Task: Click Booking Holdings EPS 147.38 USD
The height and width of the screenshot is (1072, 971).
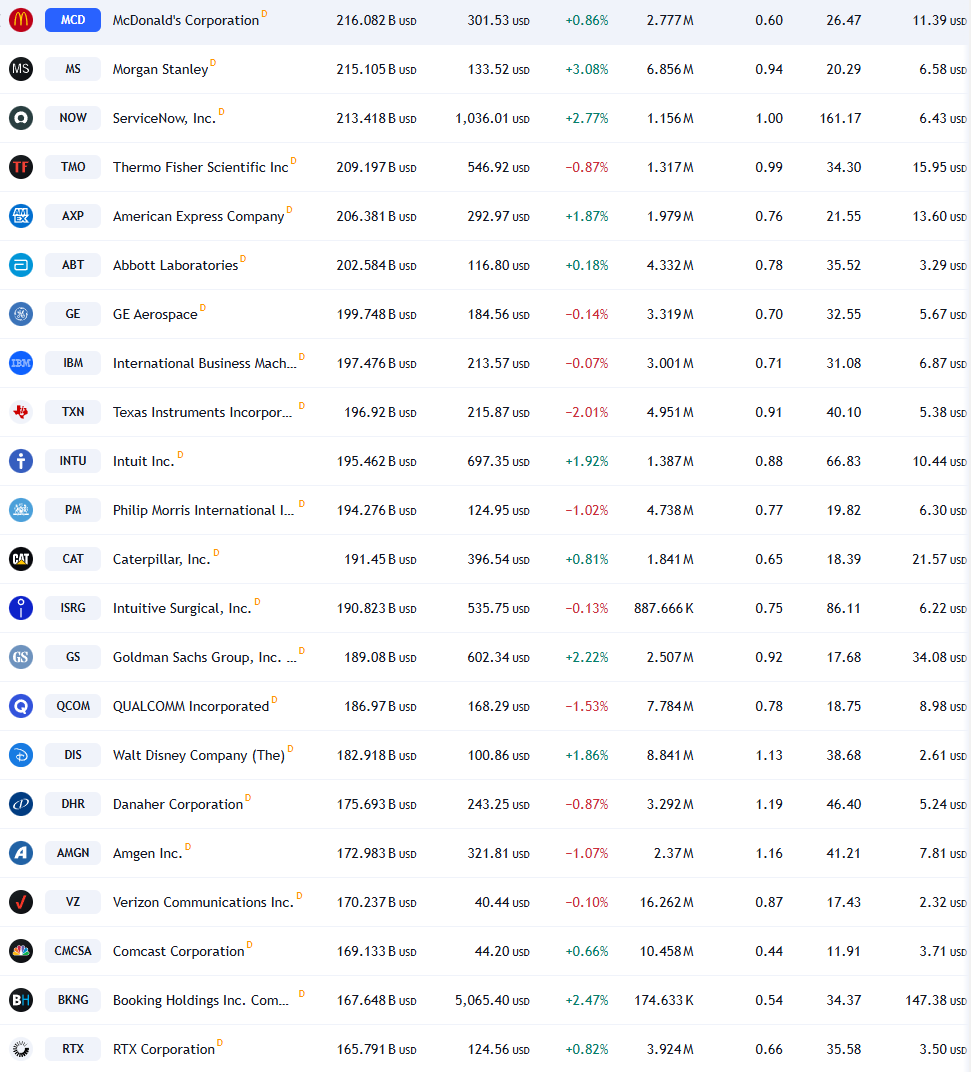Action: 936,1000
